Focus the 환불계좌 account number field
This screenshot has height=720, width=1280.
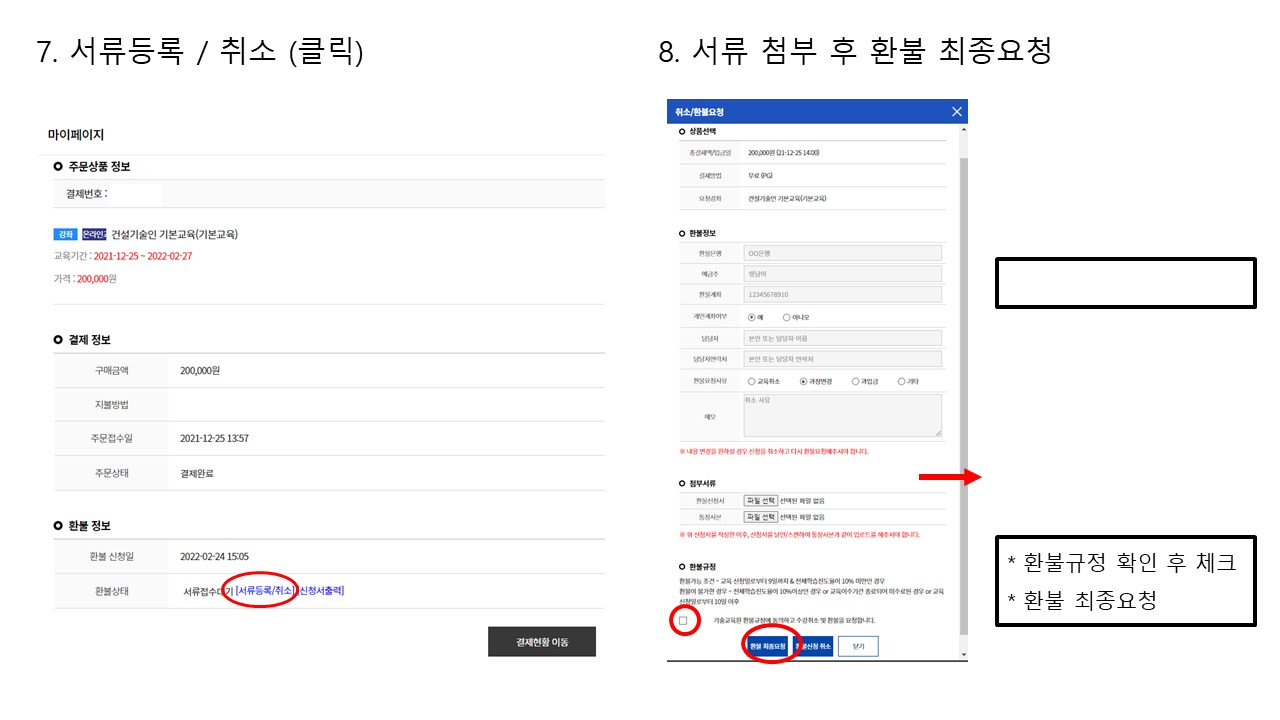(x=842, y=295)
